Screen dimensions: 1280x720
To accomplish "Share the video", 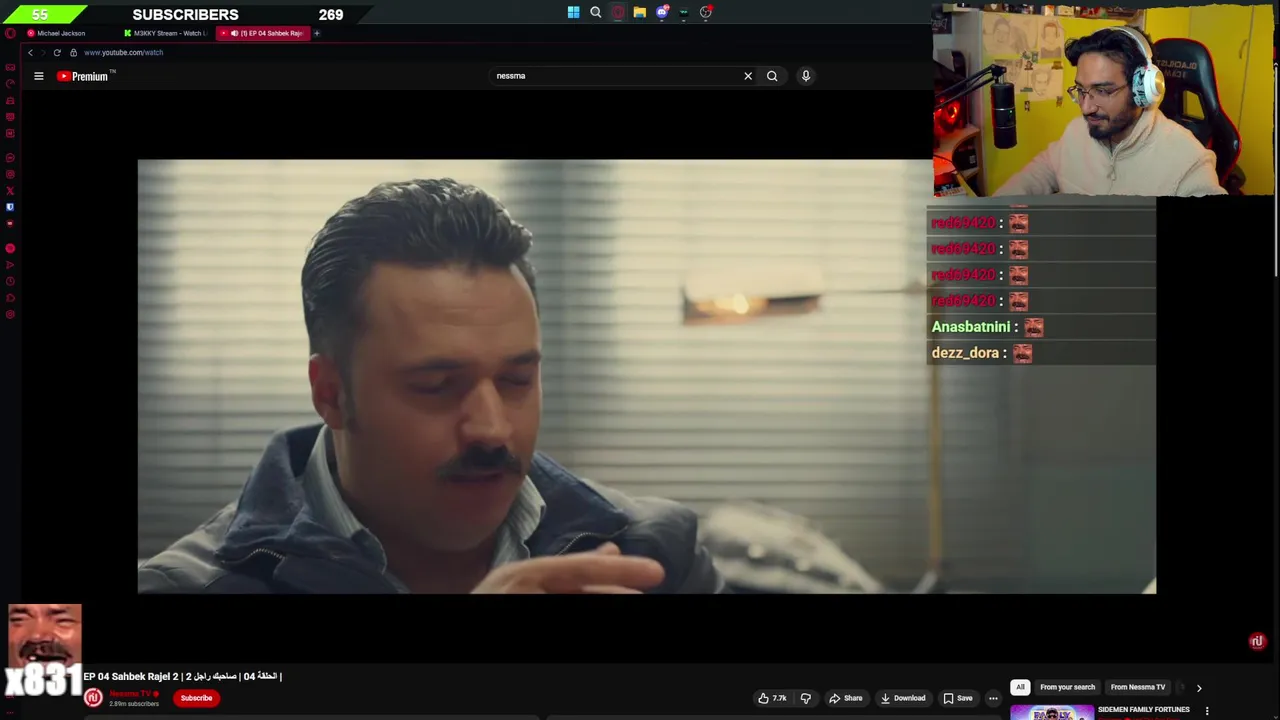I will point(845,698).
